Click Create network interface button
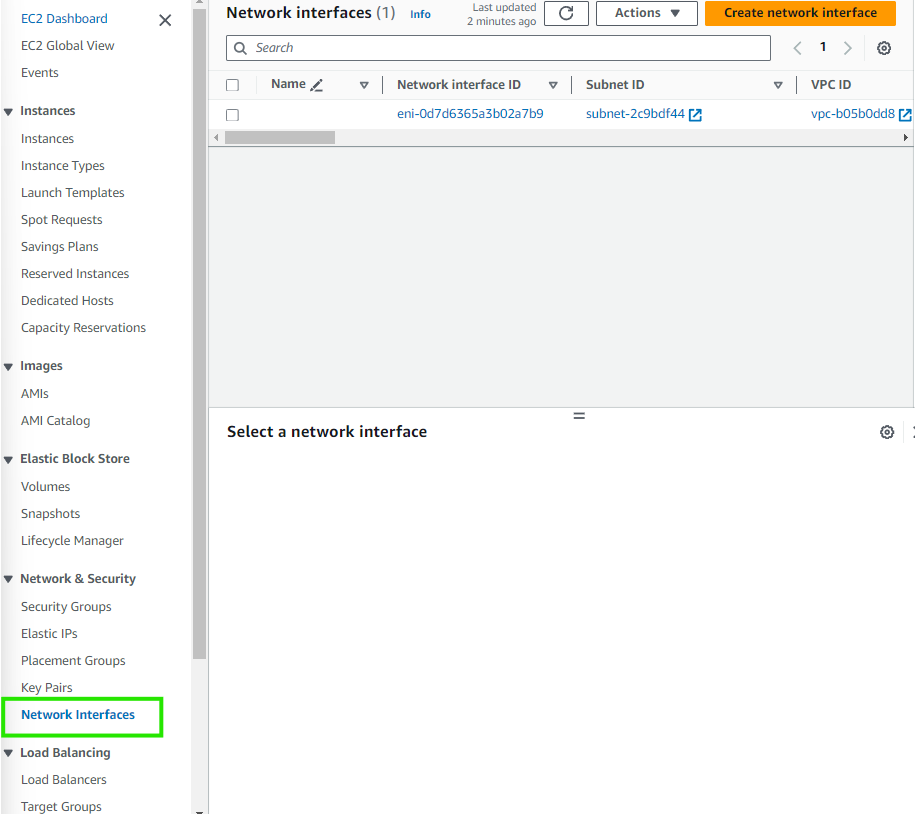This screenshot has width=915, height=814. click(800, 13)
